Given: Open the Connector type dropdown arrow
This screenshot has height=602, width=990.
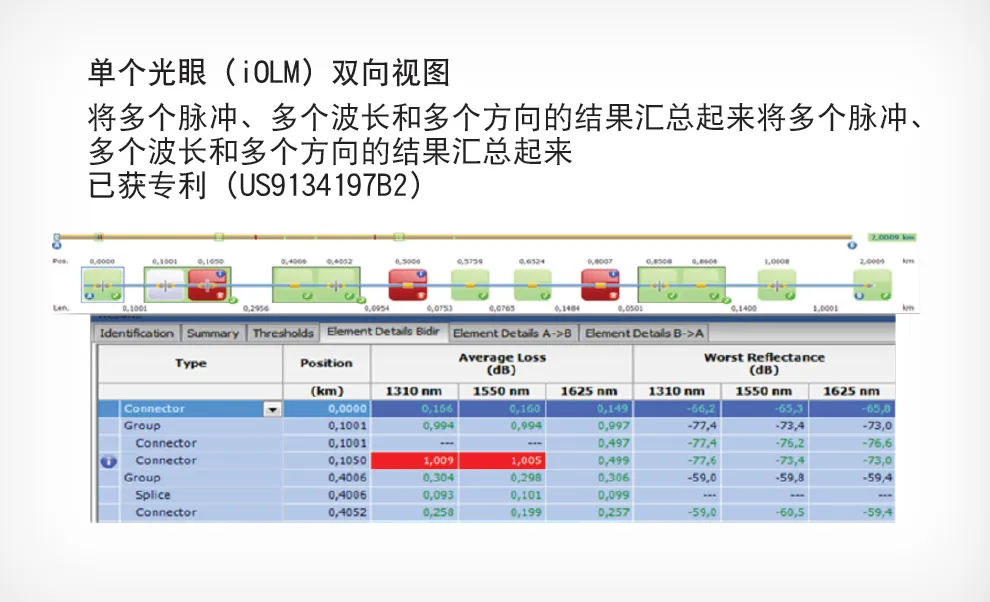Looking at the screenshot, I should point(272,409).
